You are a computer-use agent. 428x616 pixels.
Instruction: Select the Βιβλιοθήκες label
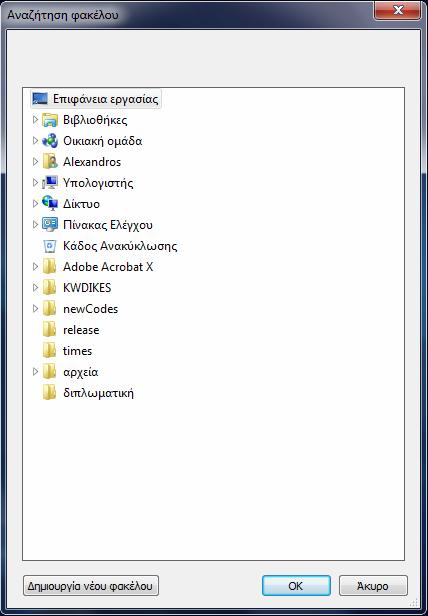[x=95, y=120]
